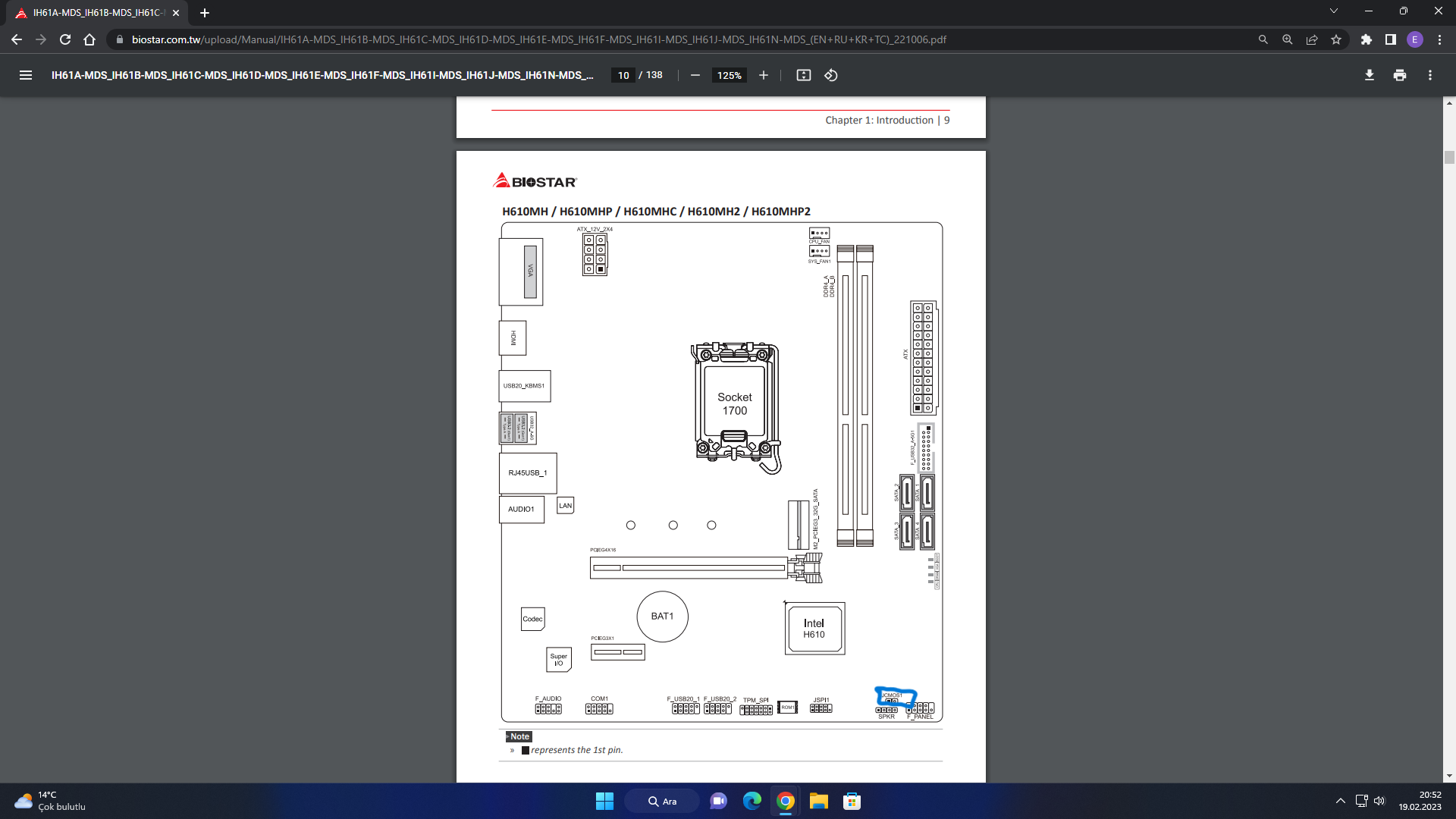Viewport: 1456px width, 819px height.
Task: Click the LAN chip label
Action: tap(565, 506)
